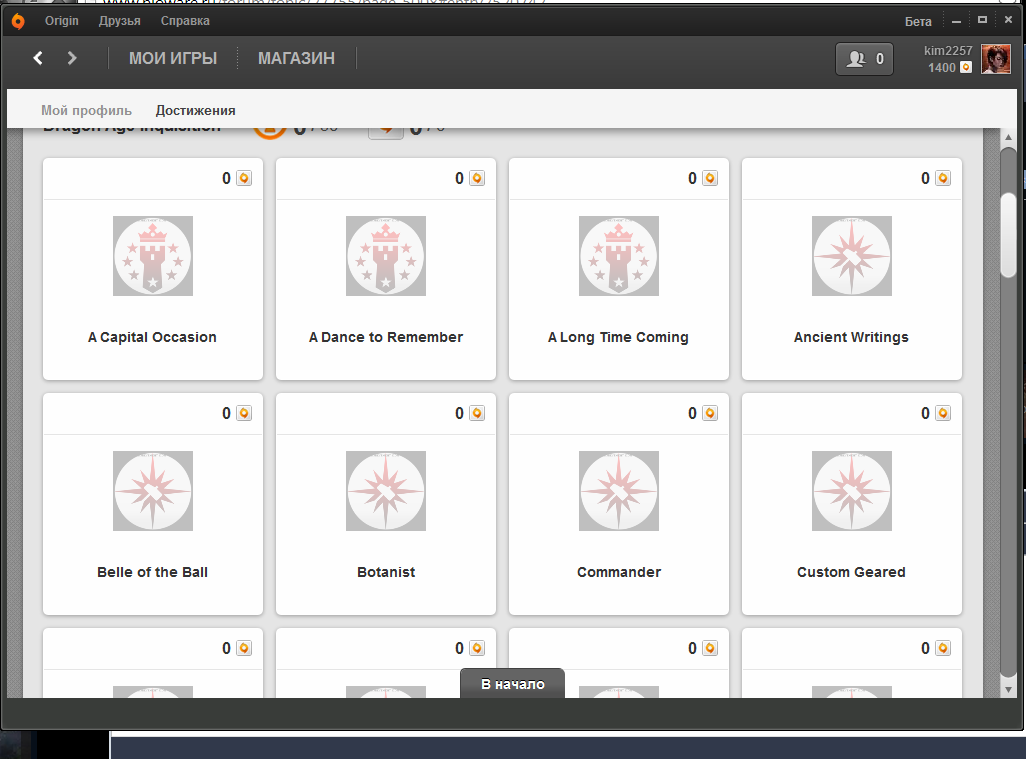The width and height of the screenshot is (1026, 759).
Task: Click points icon on Commander card
Action: [x=710, y=413]
